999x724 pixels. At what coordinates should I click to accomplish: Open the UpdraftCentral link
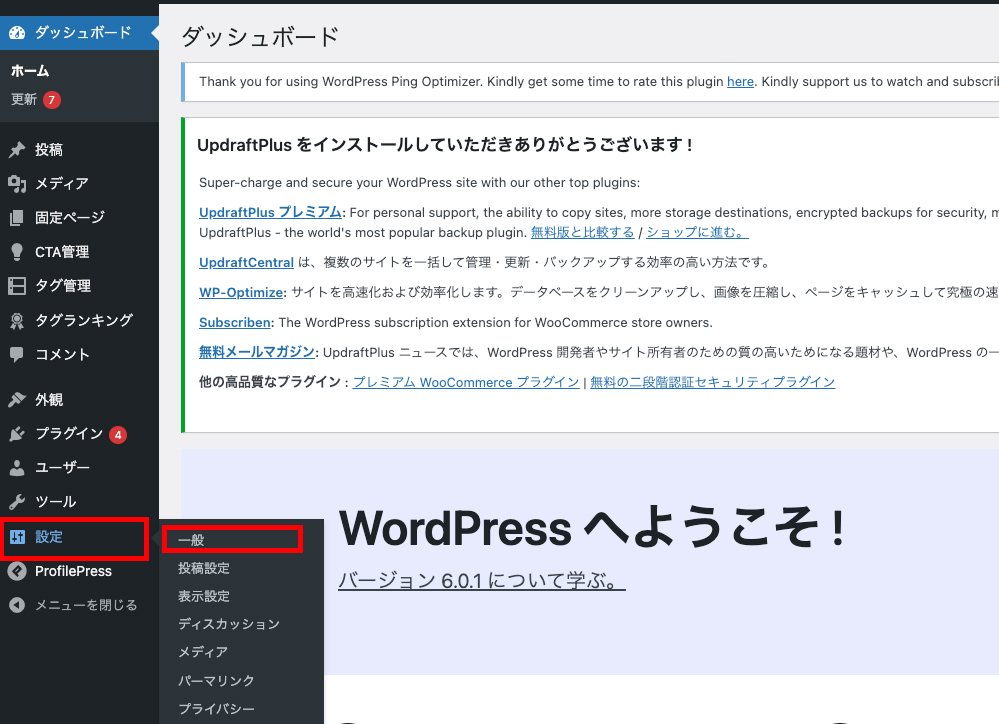[247, 263]
